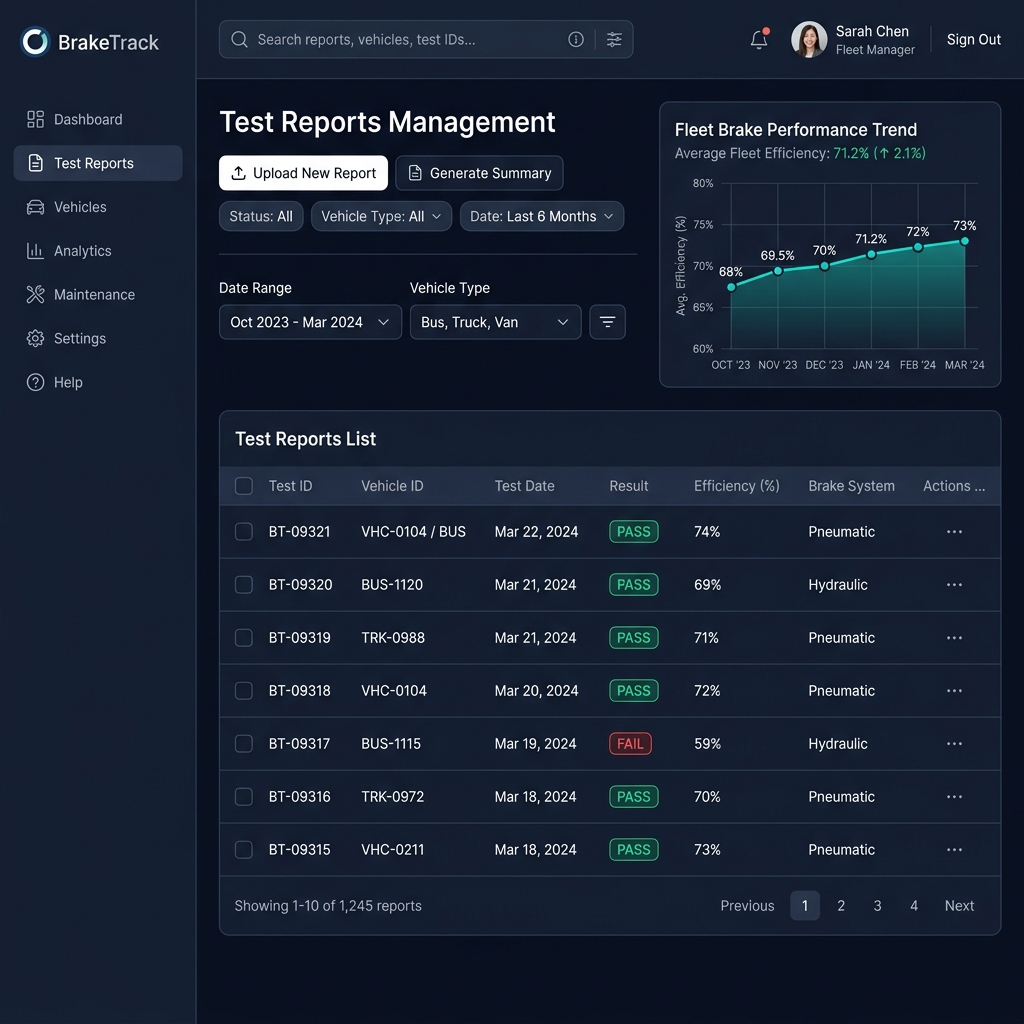Open search filter sliders icon

pyautogui.click(x=614, y=39)
